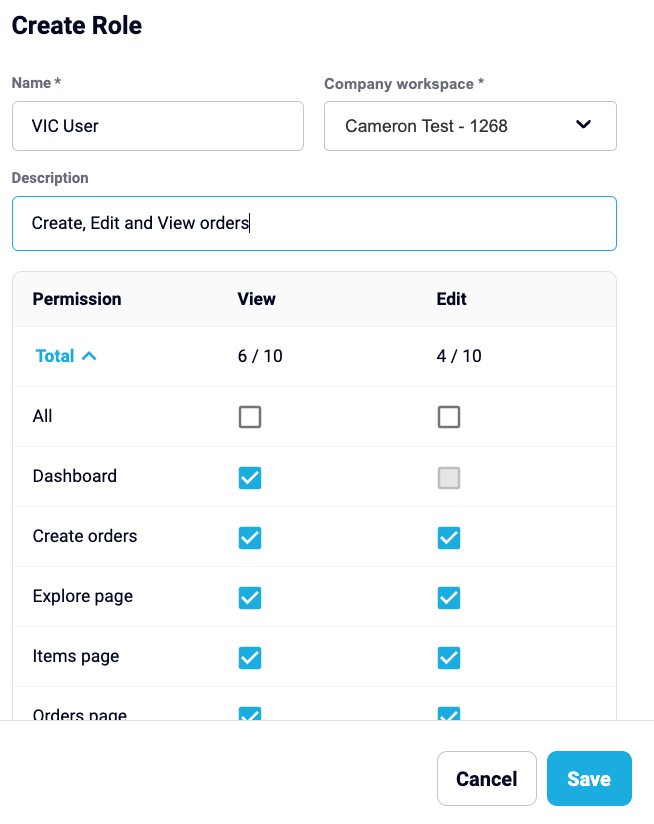Uncheck Create orders Edit permission
This screenshot has width=654, height=824.
pos(449,538)
